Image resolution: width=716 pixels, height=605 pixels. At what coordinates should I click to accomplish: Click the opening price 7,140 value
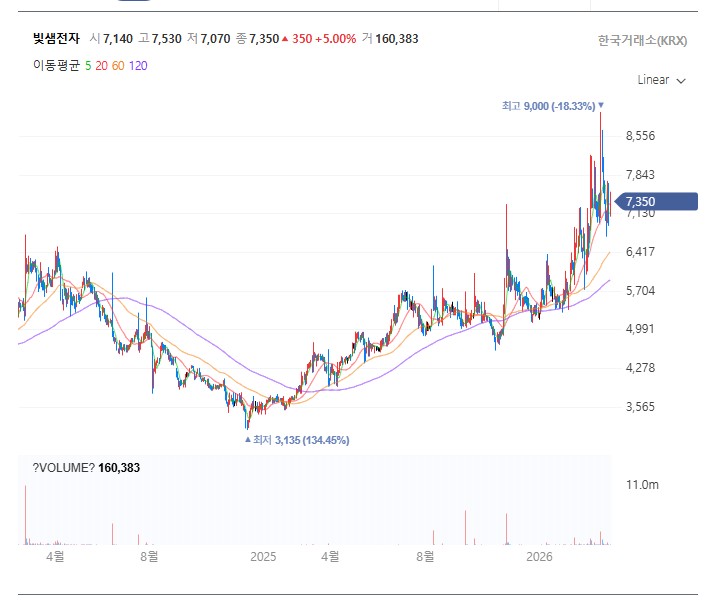pyautogui.click(x=118, y=39)
